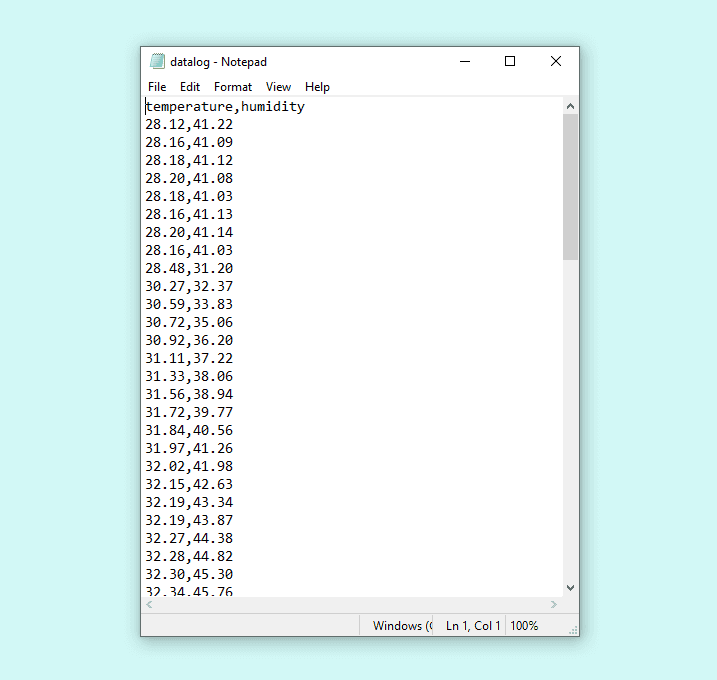Open the View menu
The height and width of the screenshot is (680, 717).
279,87
